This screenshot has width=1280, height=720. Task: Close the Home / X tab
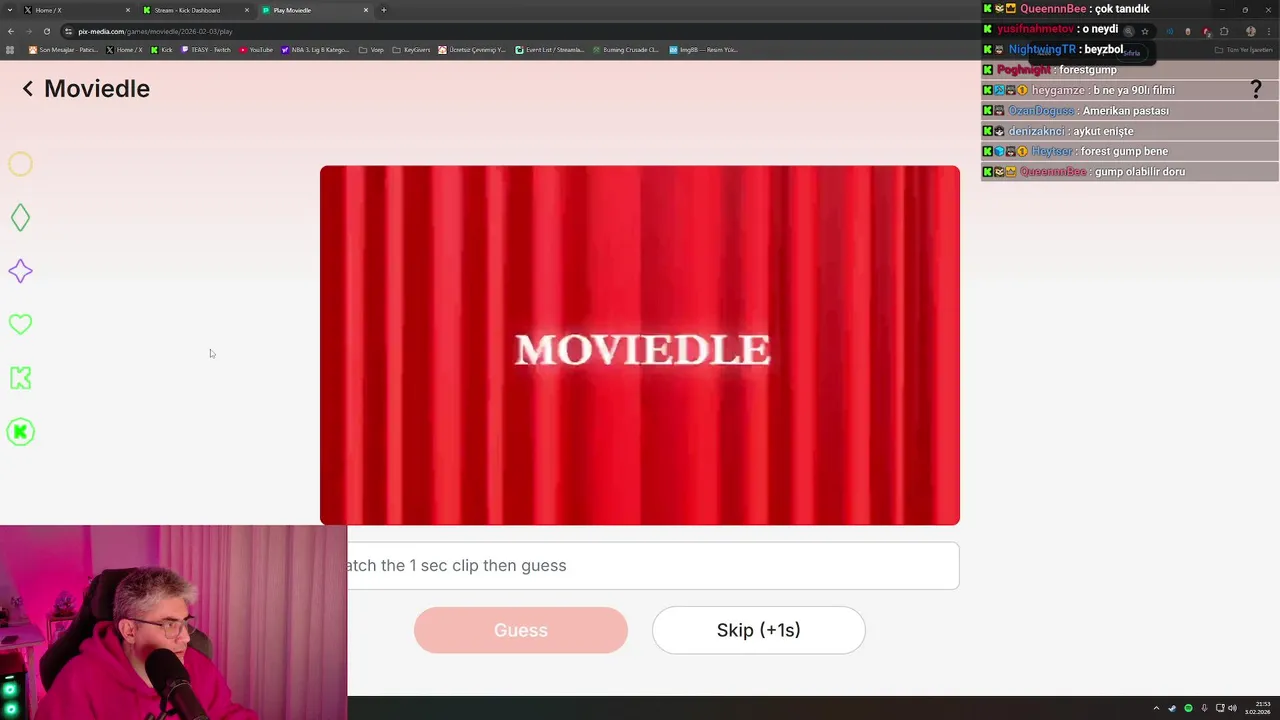128,10
